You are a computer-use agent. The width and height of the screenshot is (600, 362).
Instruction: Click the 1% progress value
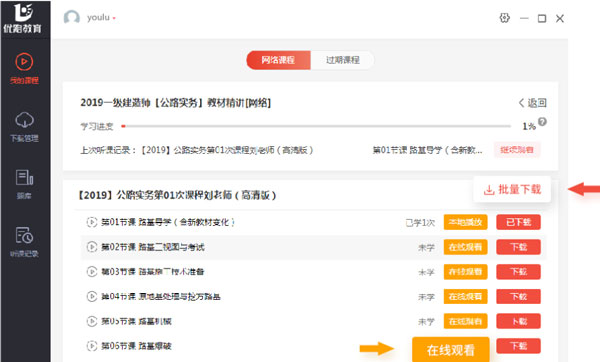[529, 126]
